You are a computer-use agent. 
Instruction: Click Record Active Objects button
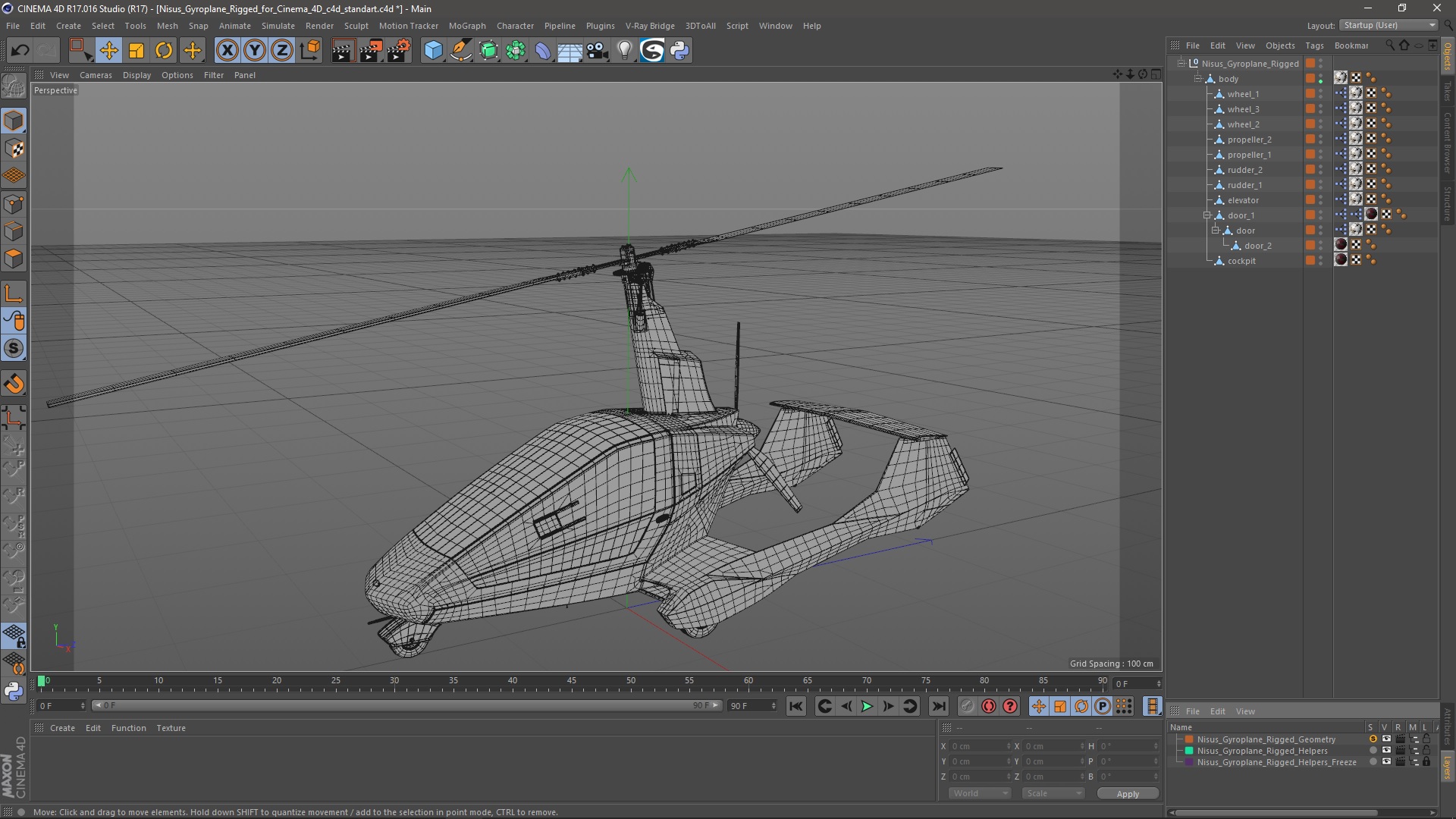pyautogui.click(x=967, y=706)
